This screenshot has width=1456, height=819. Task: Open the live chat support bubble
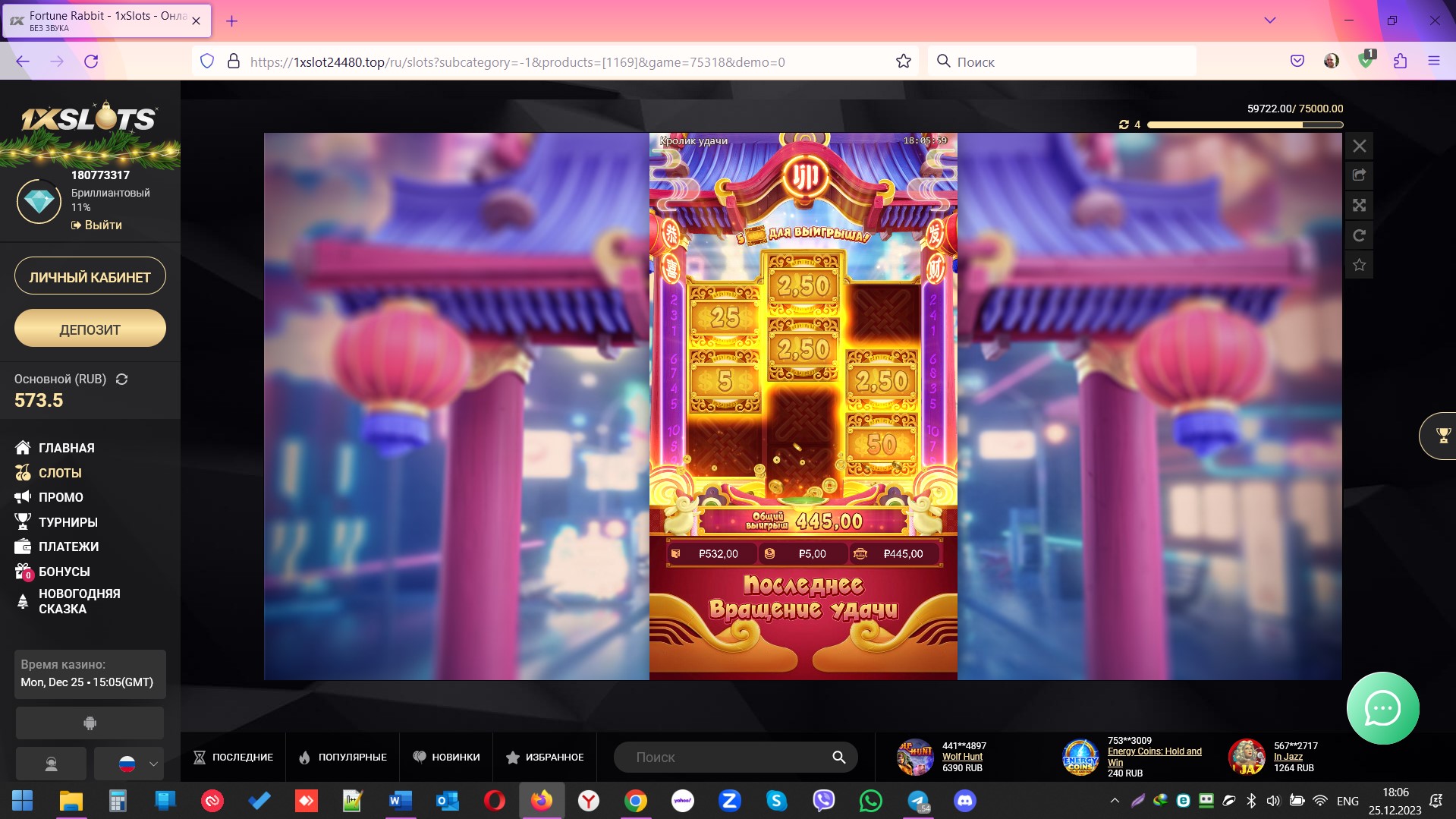(x=1382, y=708)
